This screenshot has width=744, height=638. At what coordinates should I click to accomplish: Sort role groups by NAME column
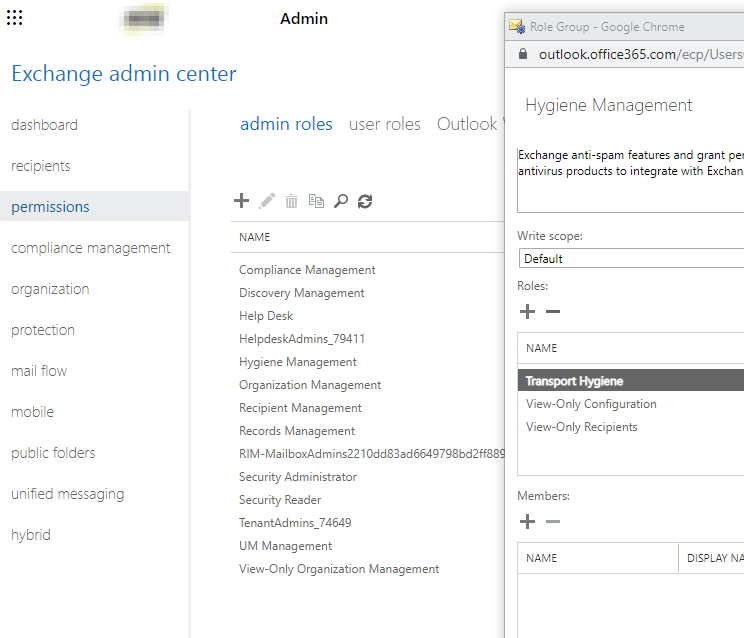tap(254, 237)
